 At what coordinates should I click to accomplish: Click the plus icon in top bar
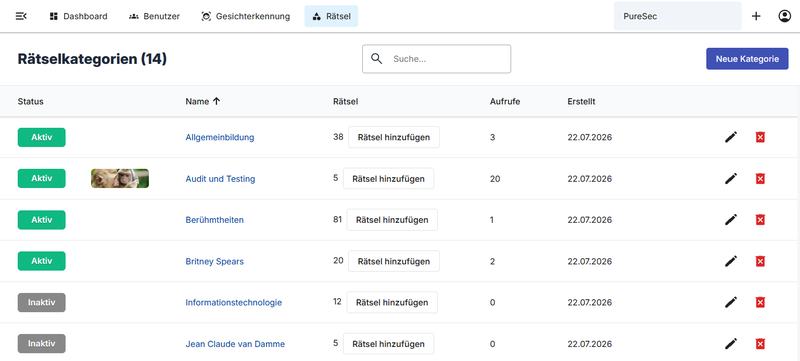756,16
